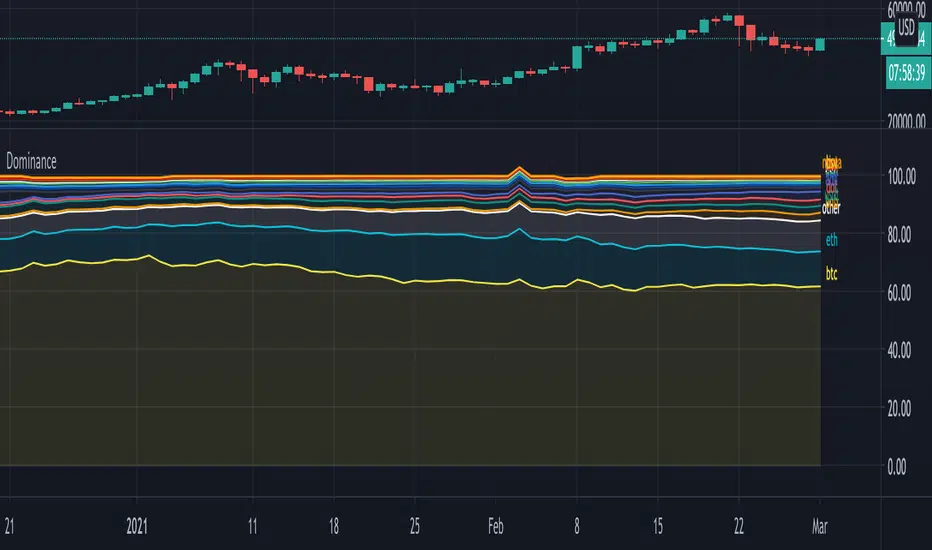This screenshot has height=550, width=932.
Task: Click the 07:58:39 countdown label
Action: (x=906, y=73)
